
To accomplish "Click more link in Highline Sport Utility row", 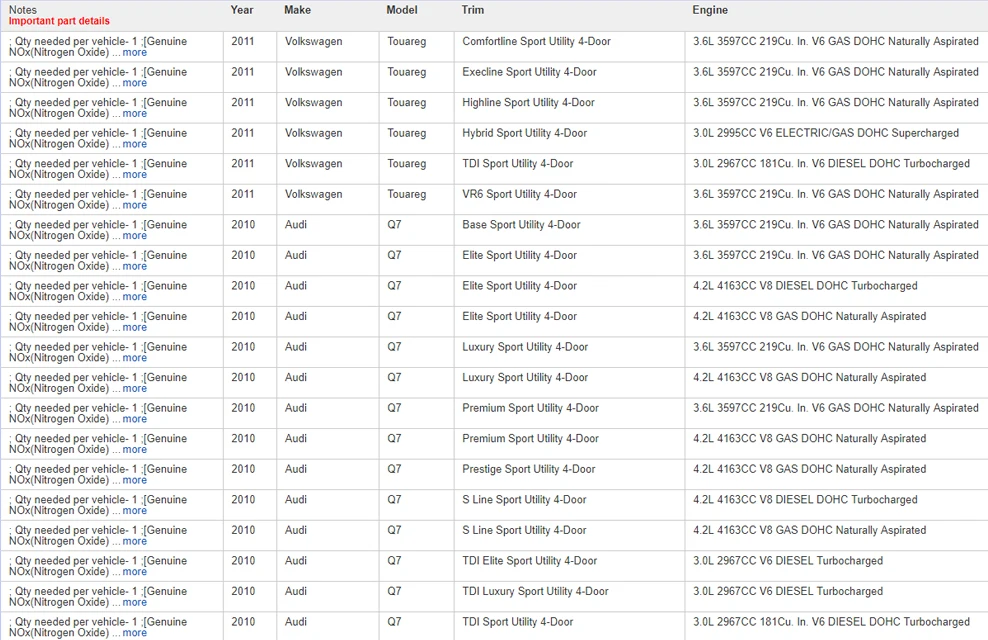I will coord(134,113).
